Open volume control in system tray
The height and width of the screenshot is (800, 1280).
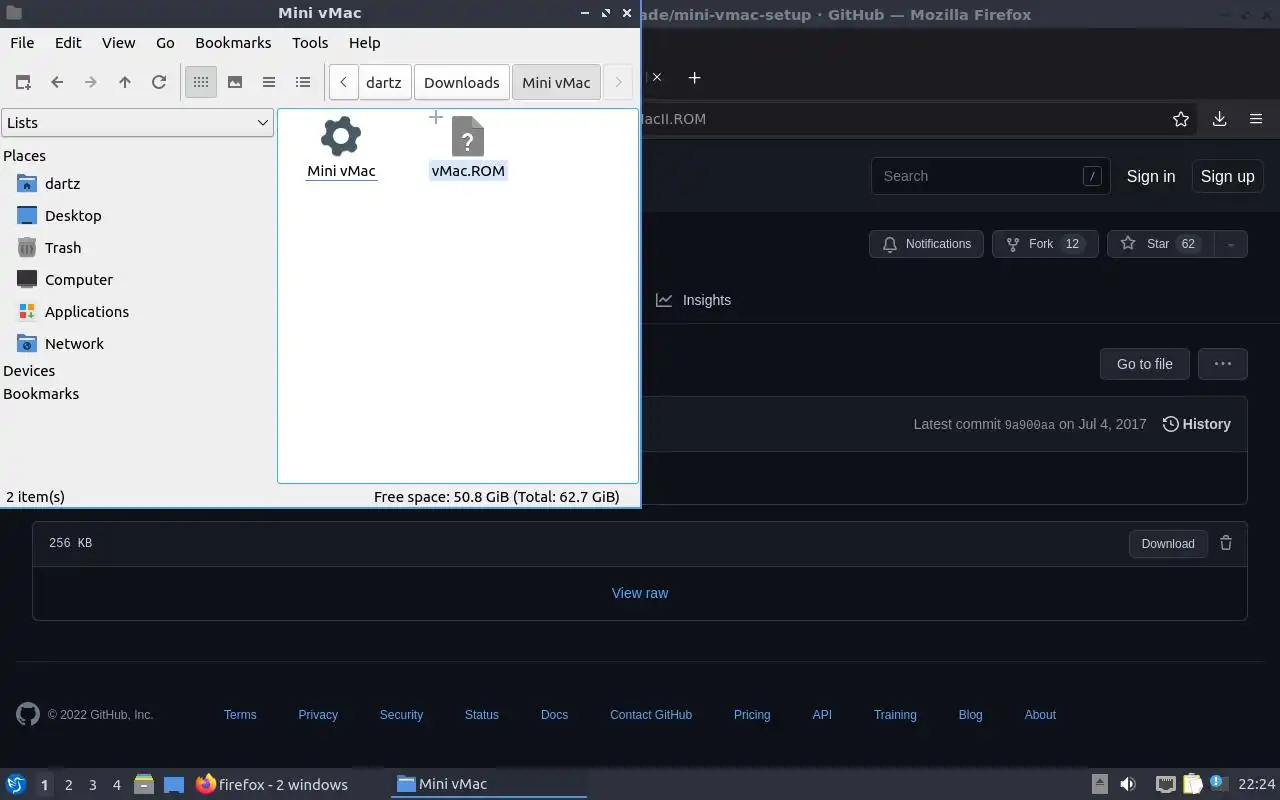tap(1128, 784)
